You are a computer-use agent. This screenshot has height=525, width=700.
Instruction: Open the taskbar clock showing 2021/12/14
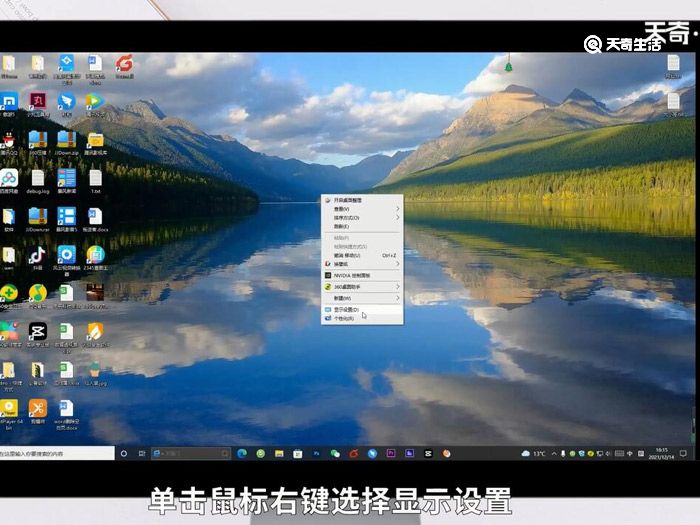click(661, 454)
